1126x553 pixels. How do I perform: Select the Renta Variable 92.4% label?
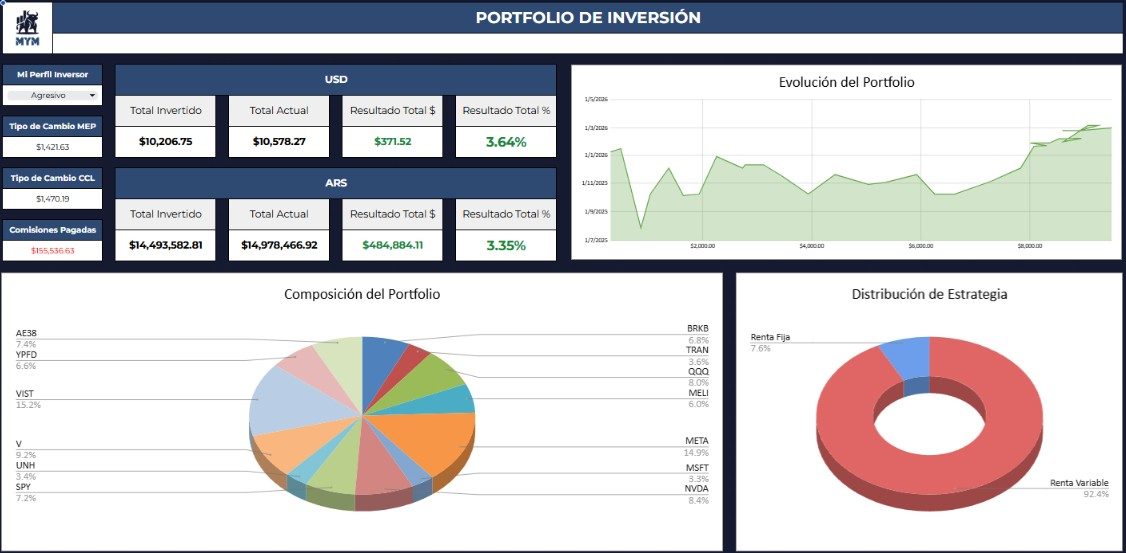coord(1079,488)
